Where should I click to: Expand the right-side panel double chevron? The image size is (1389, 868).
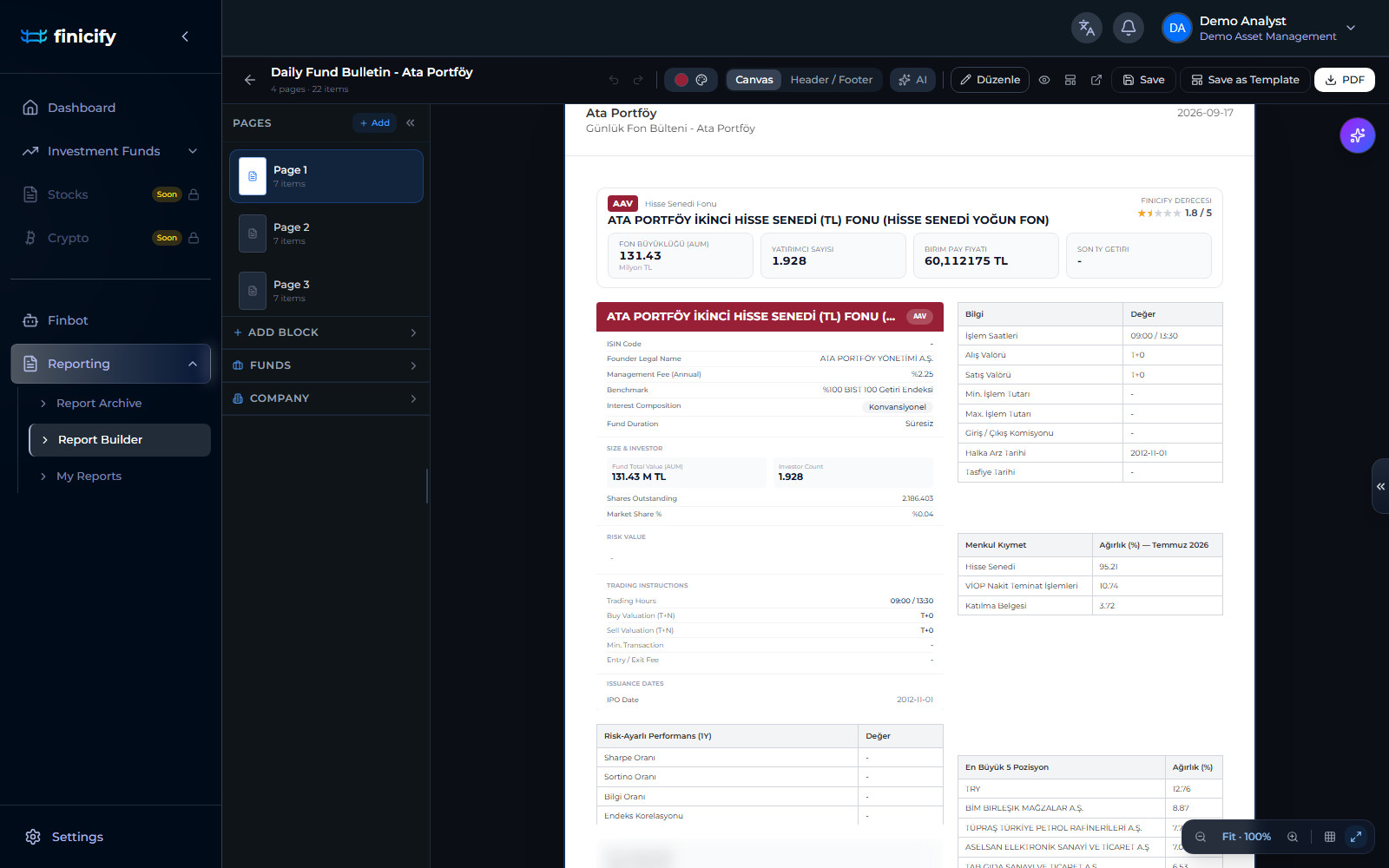pos(1380,486)
